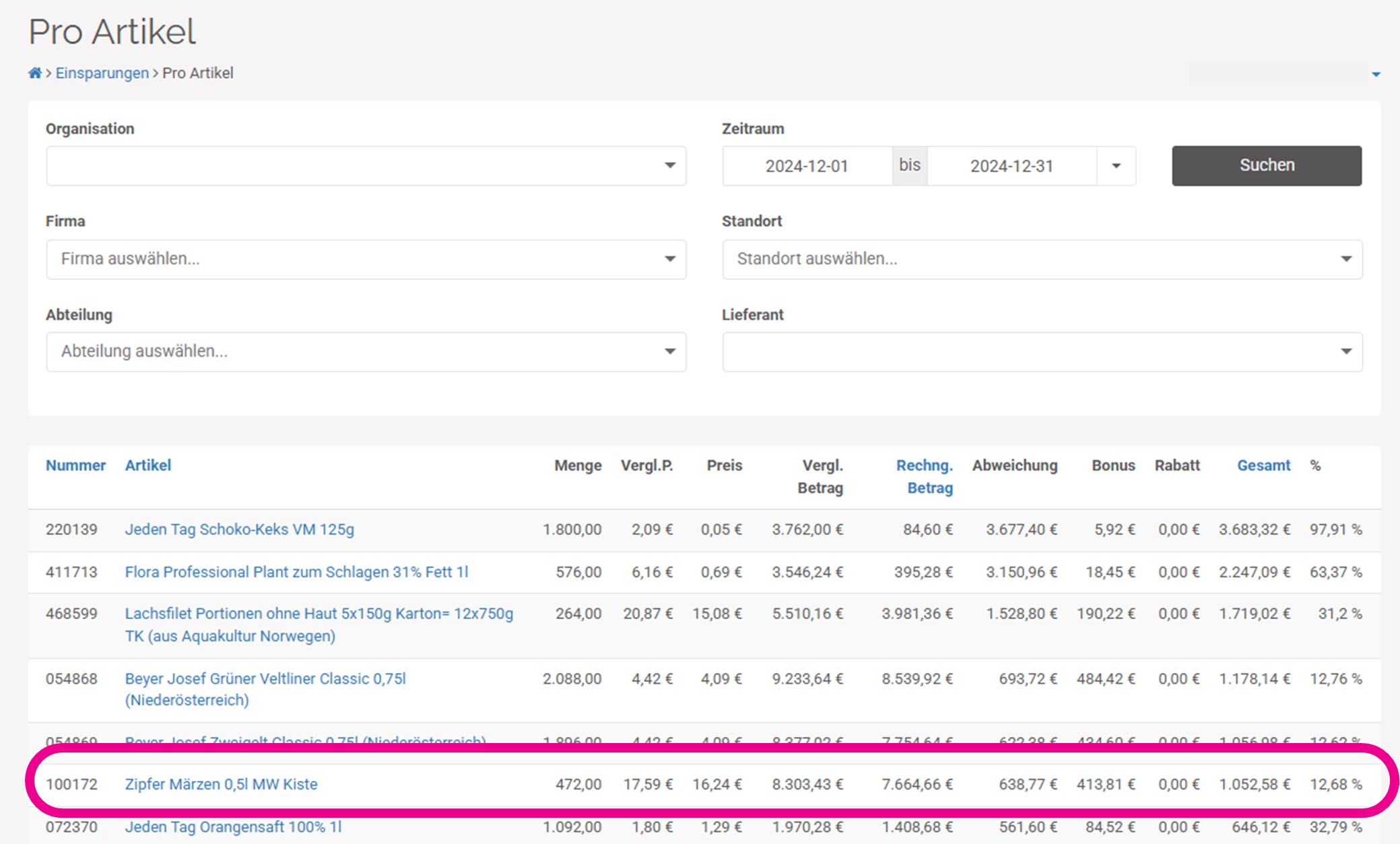Open article Jeden Tag Schoko-Keks VM 125g
The image size is (1400, 844).
coord(239,530)
